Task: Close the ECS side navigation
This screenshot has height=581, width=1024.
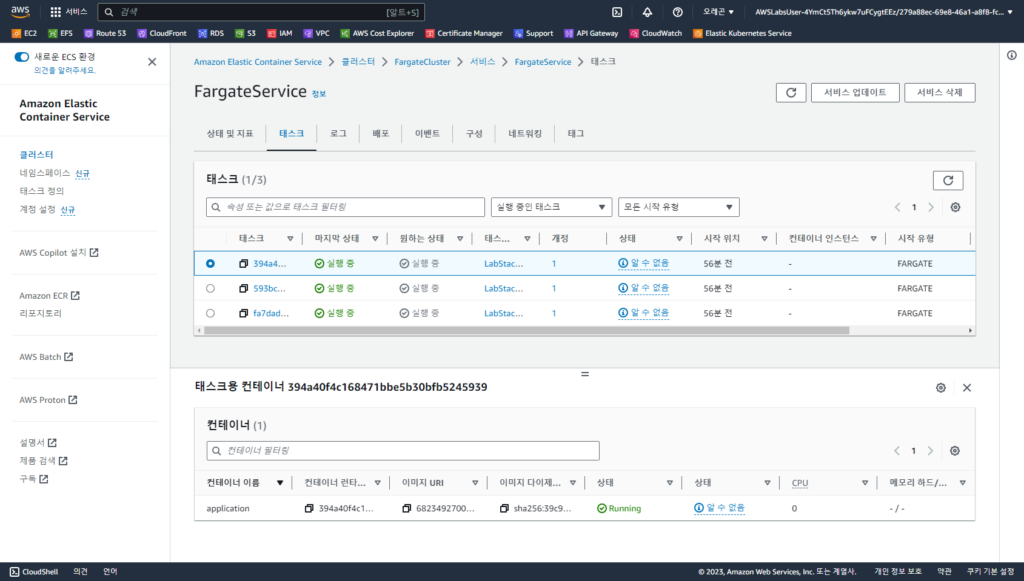Action: (152, 62)
